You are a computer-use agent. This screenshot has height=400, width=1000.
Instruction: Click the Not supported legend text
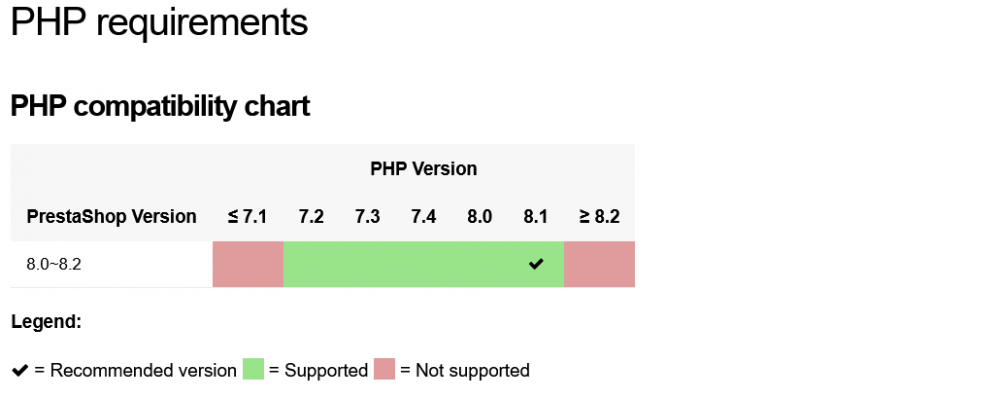click(464, 371)
